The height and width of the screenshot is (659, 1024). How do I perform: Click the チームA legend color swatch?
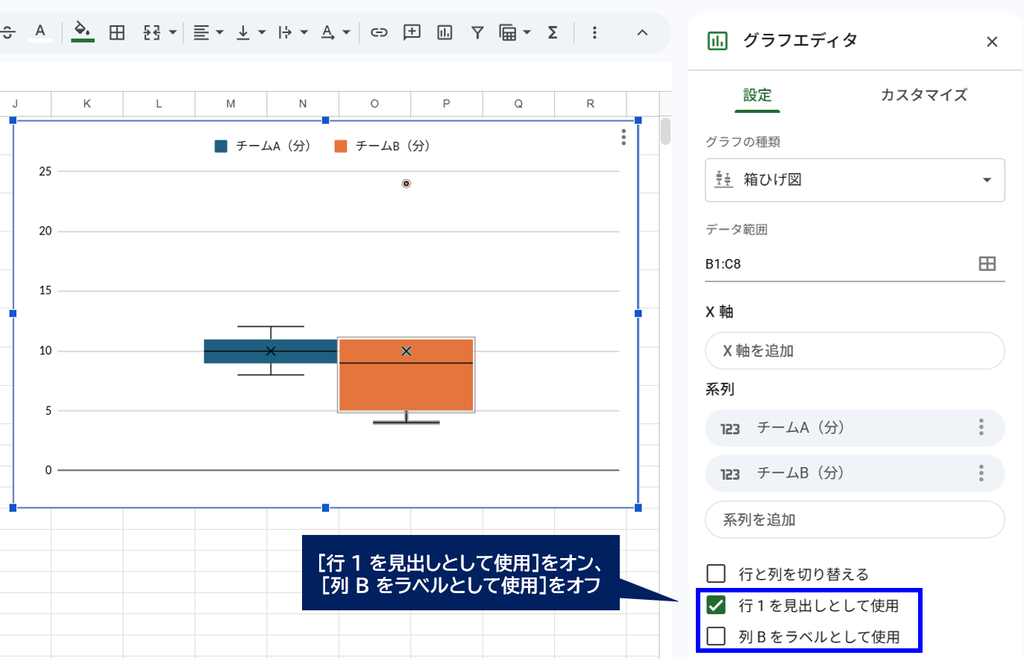tap(221, 146)
